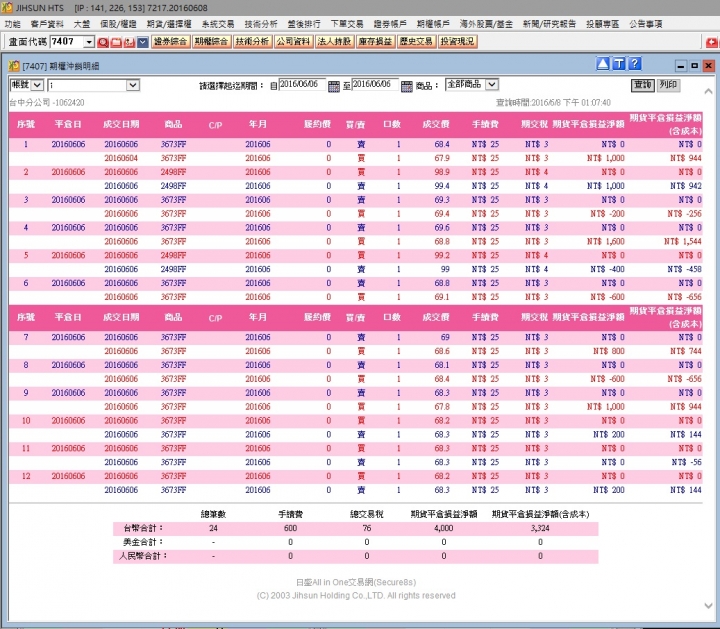Image resolution: width=720 pixels, height=629 pixels.
Task: Click the 證券綜合 toolbar button
Action: [170, 42]
